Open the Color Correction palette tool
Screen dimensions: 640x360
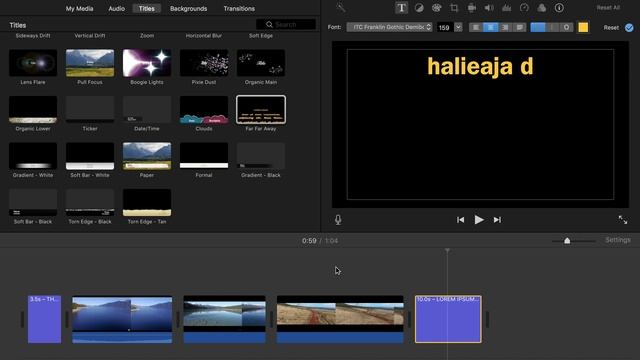(436, 8)
